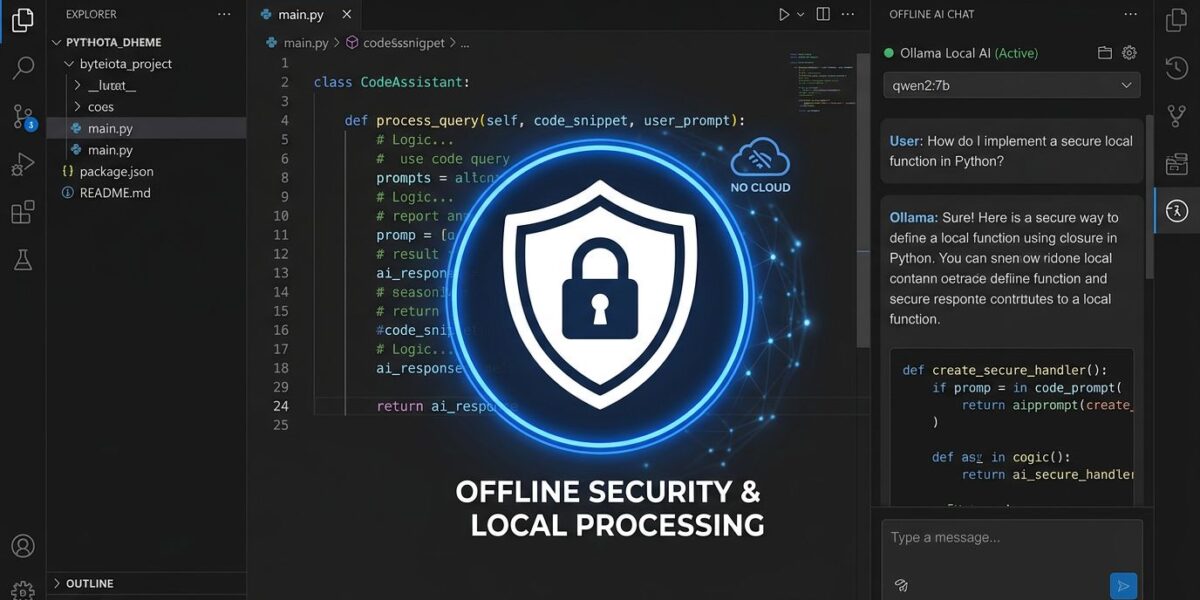The image size is (1200, 600).
Task: Click the Split Editor icon
Action: (823, 14)
